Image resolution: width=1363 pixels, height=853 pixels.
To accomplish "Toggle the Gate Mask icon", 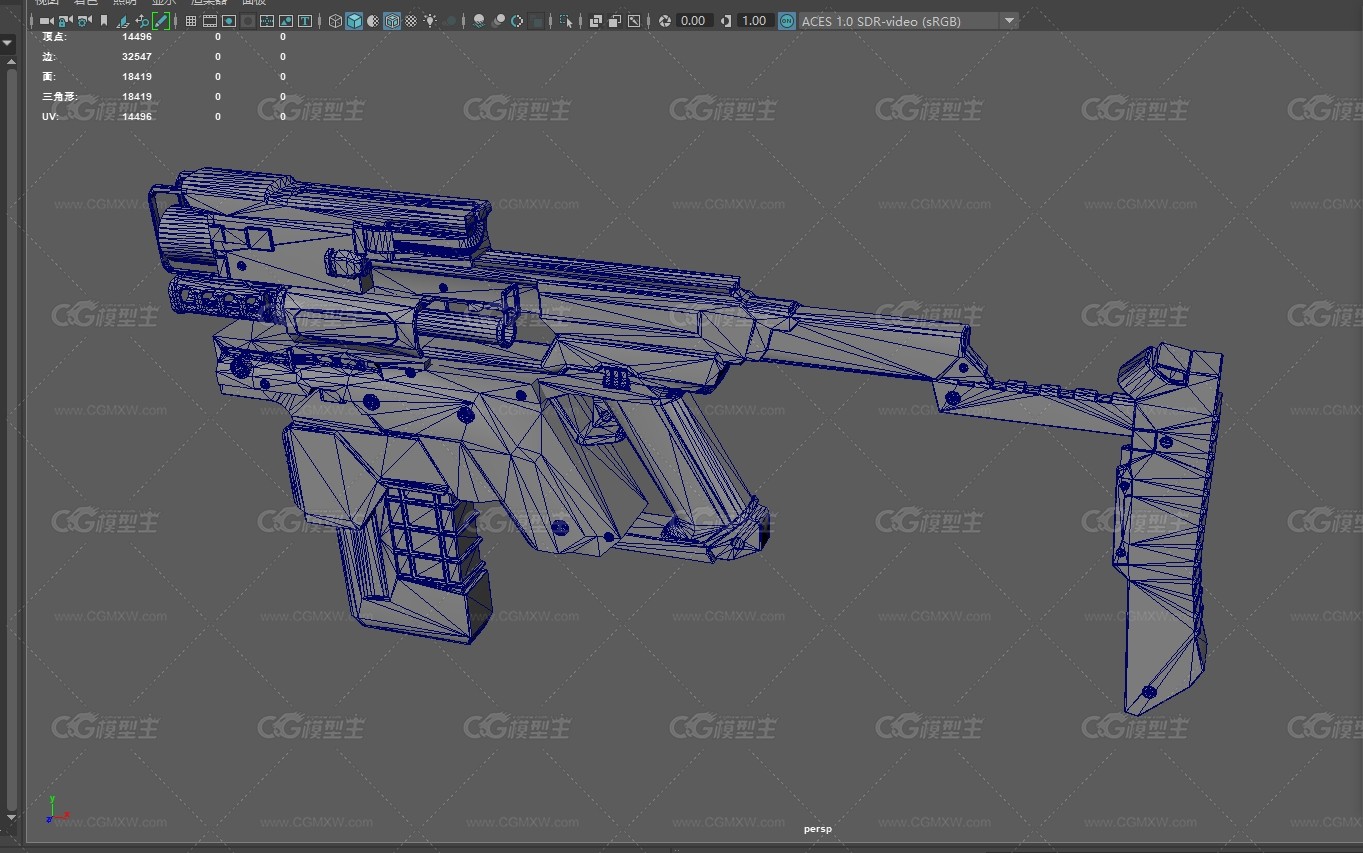I will coord(248,21).
